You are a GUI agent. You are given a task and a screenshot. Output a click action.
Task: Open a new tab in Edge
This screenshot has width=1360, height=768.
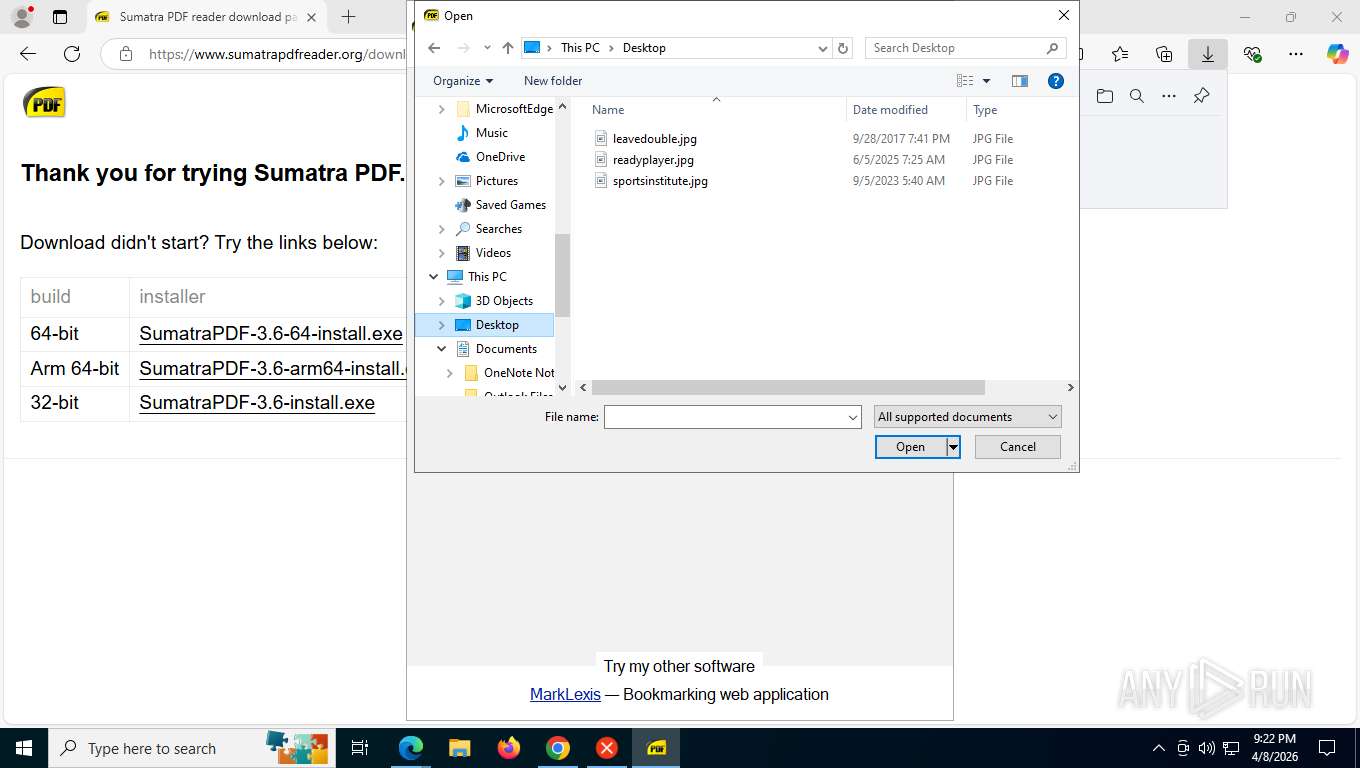coord(348,17)
